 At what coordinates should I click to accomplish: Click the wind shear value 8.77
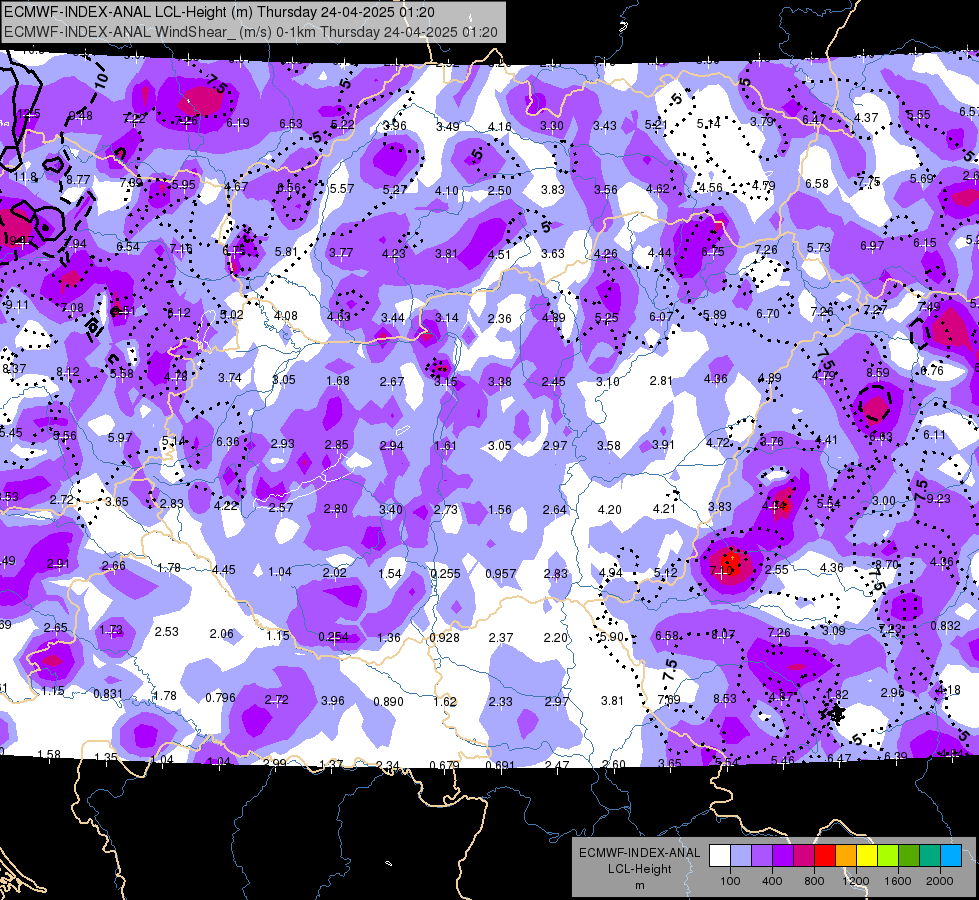click(78, 179)
